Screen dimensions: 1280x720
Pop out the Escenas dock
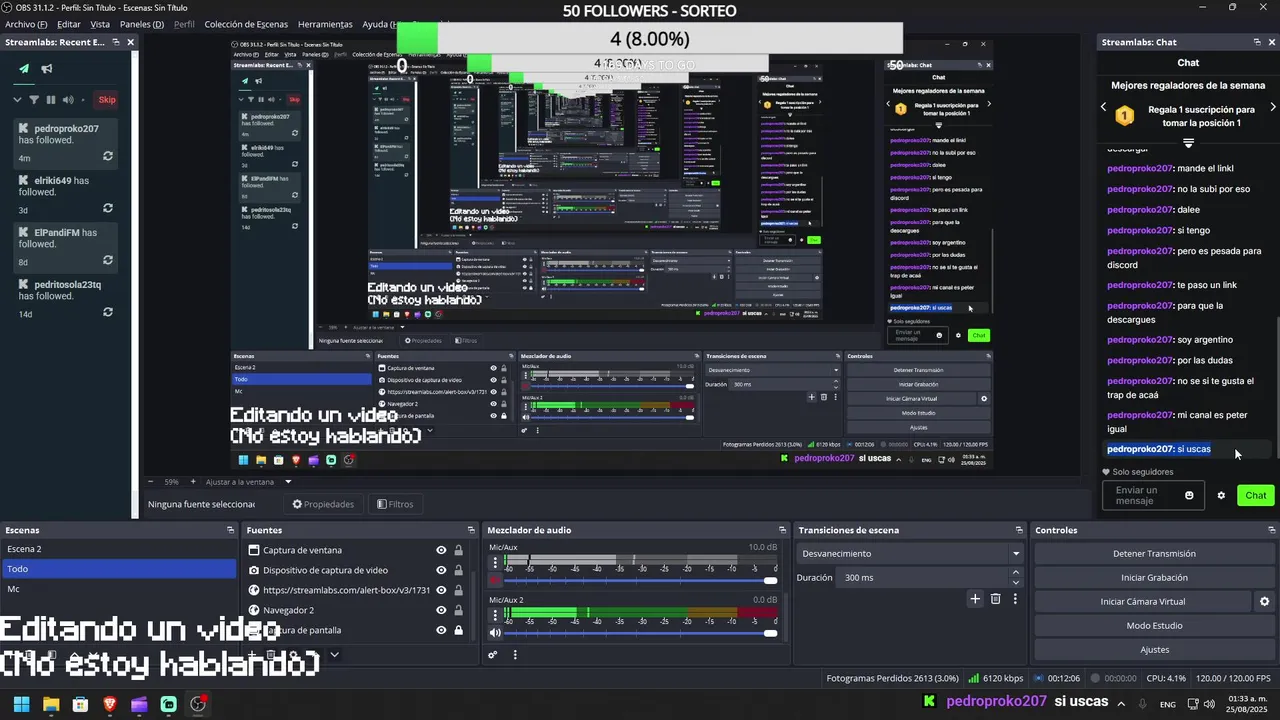click(230, 530)
